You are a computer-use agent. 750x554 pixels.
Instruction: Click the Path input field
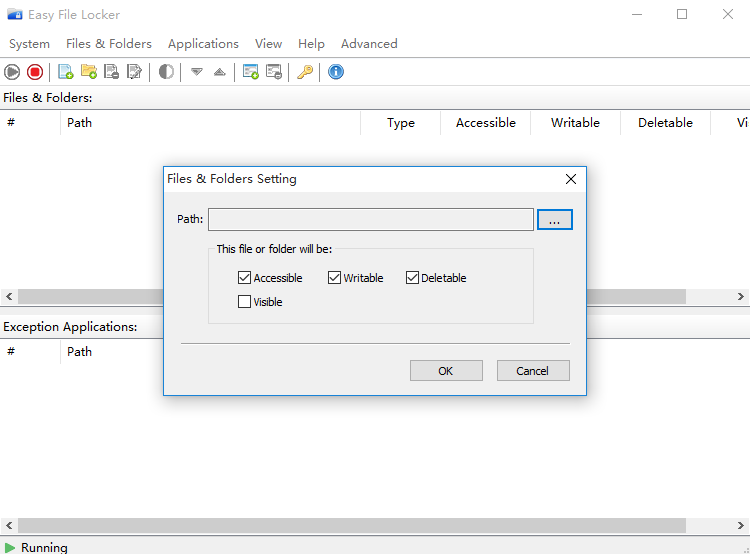coord(370,220)
